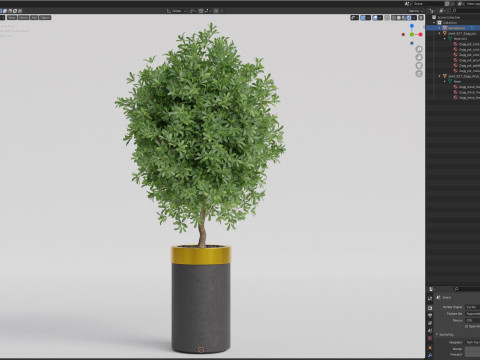Click the zoom view magnifier button
This screenshot has width=480, height=360.
click(x=419, y=49)
